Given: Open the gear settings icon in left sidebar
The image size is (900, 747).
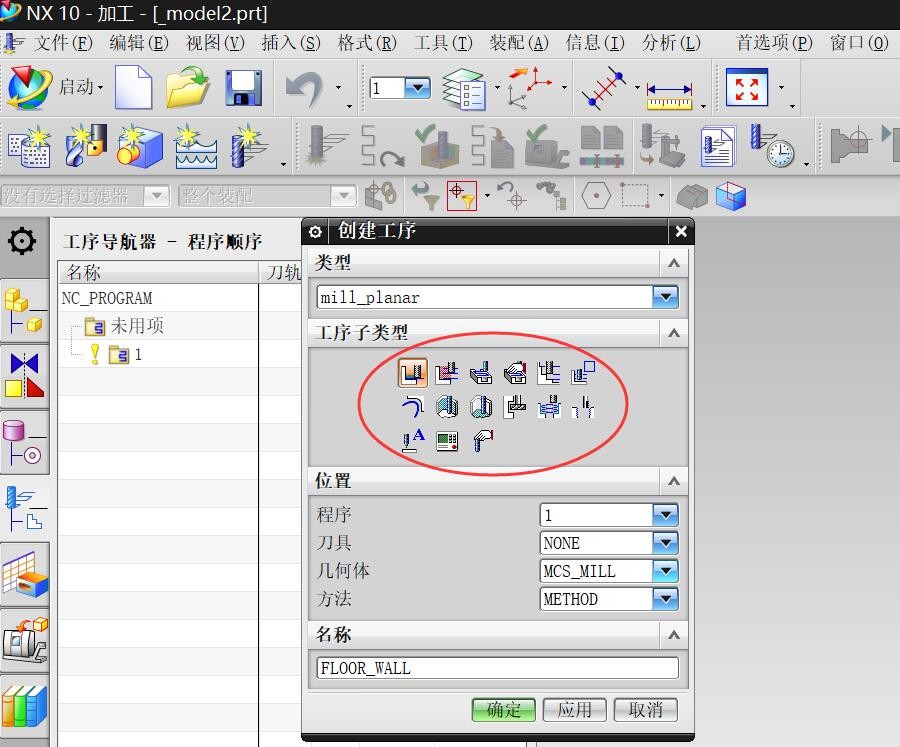Looking at the screenshot, I should point(22,241).
